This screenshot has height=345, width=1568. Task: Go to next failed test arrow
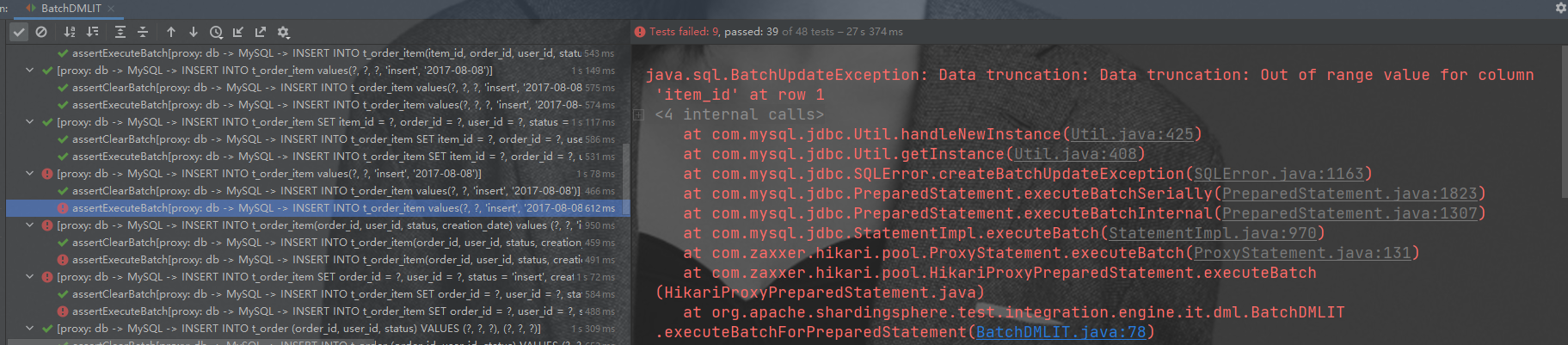(x=194, y=32)
